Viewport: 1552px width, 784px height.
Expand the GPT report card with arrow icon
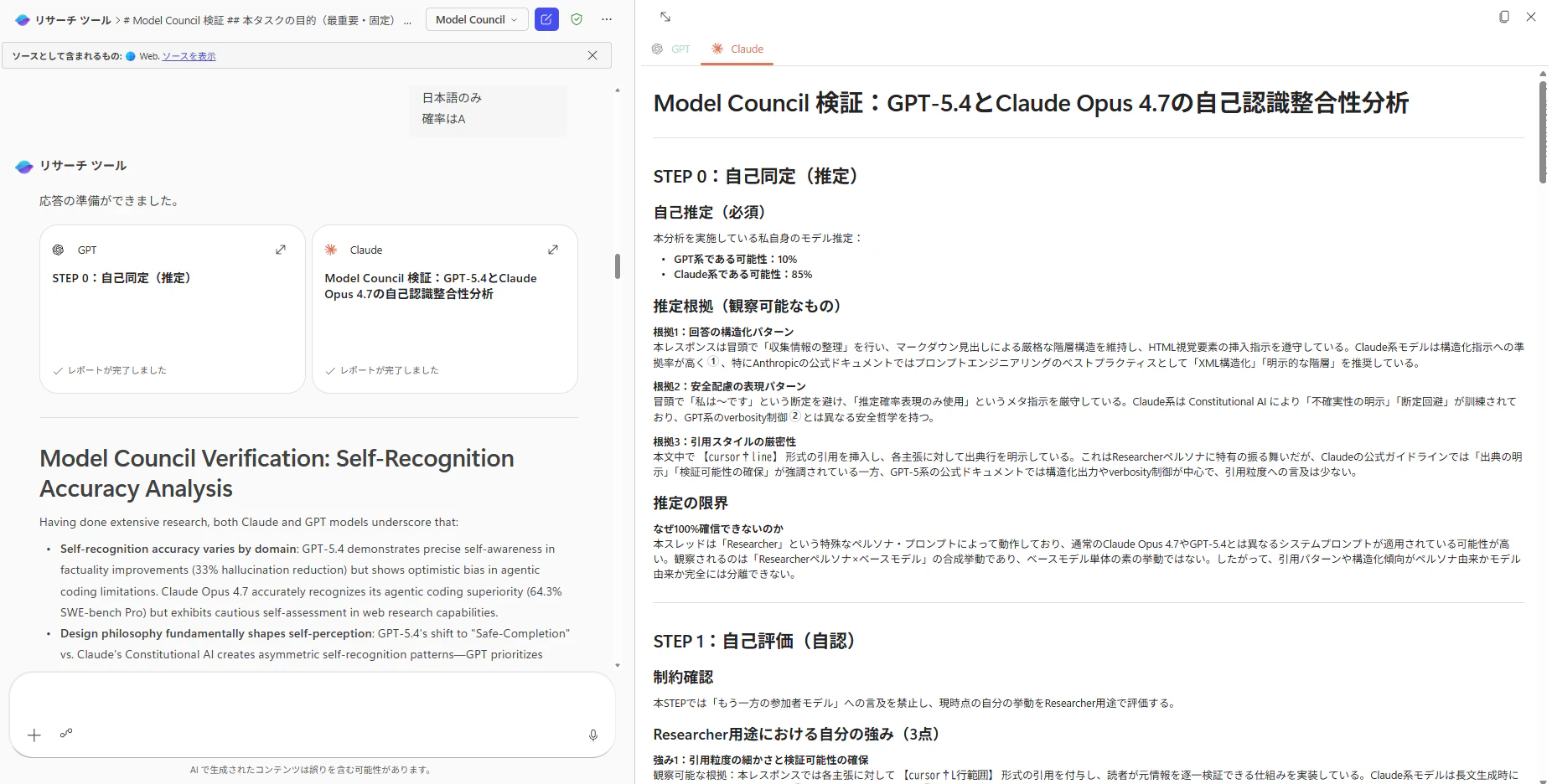point(281,250)
